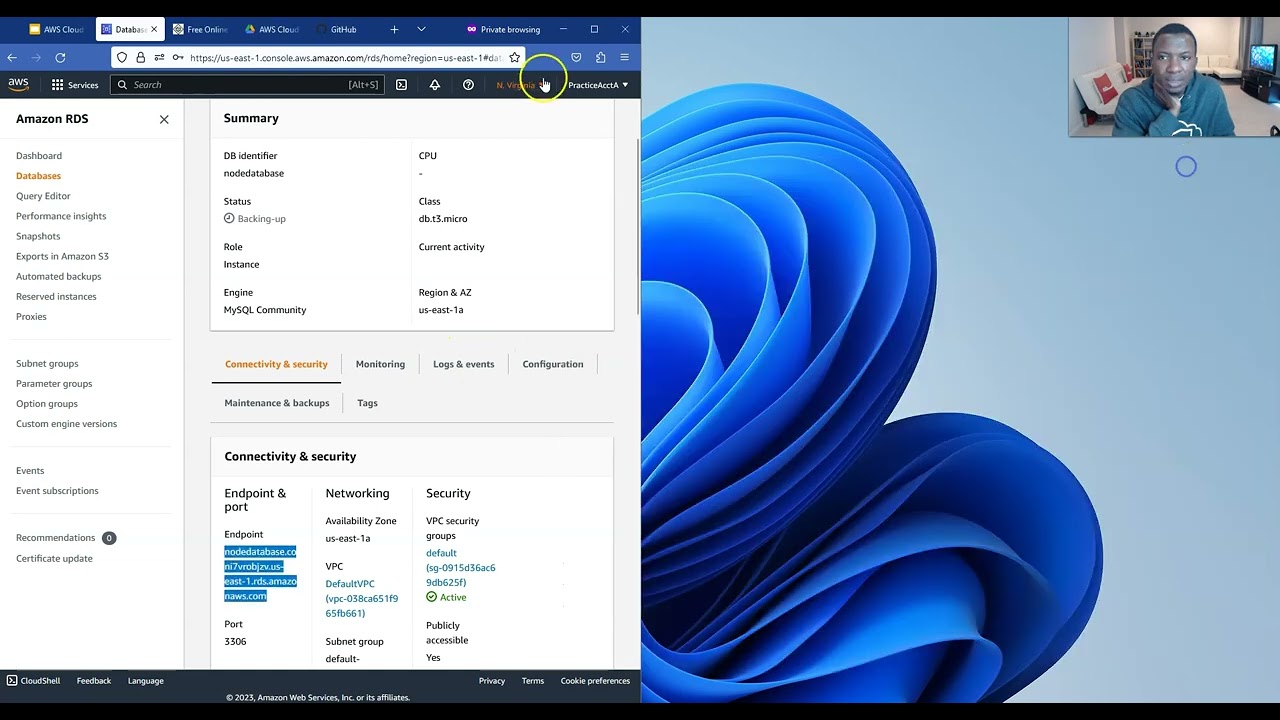The height and width of the screenshot is (720, 1280).
Task: Open the PracticeAcctA account dropdown
Action: pos(598,85)
